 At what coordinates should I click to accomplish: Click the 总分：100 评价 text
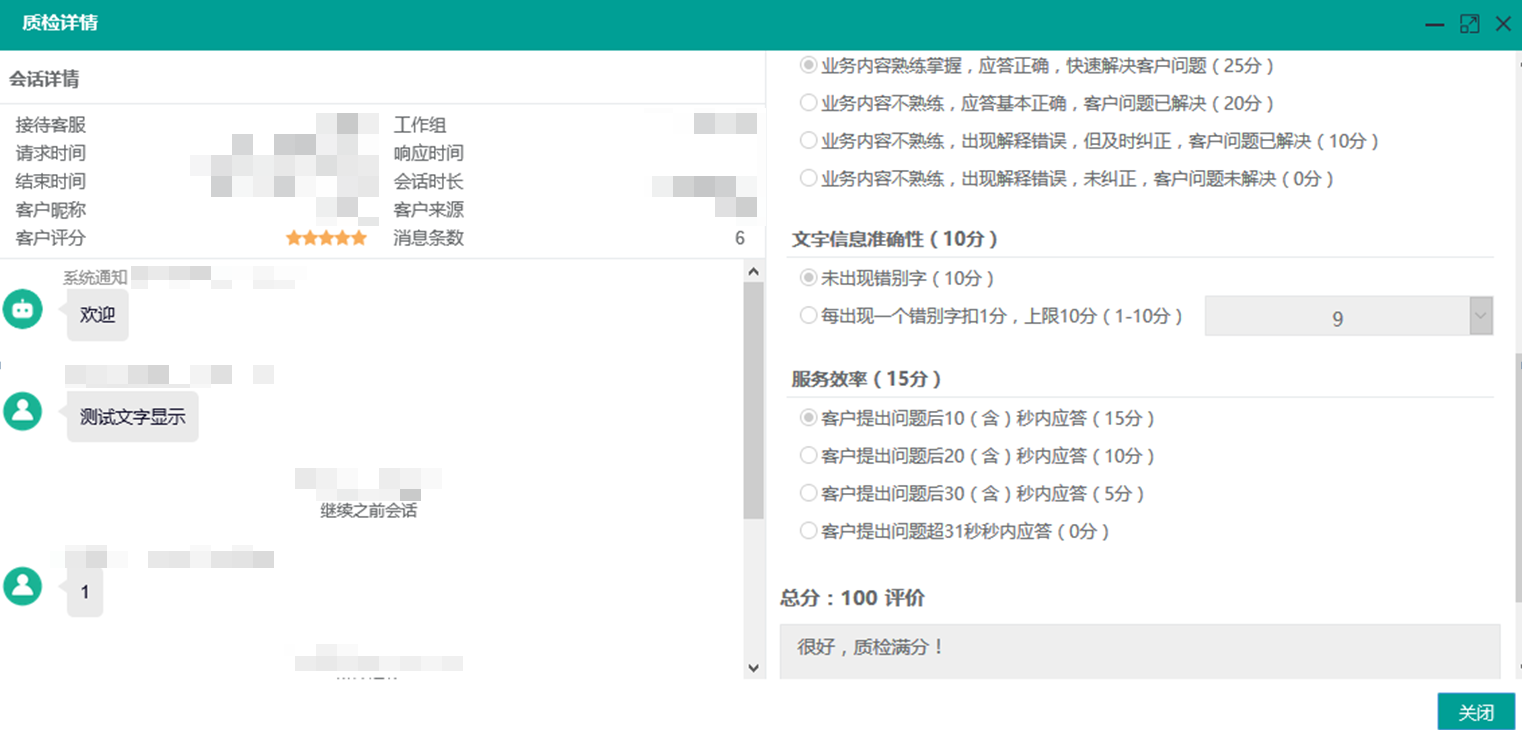[x=852, y=598]
